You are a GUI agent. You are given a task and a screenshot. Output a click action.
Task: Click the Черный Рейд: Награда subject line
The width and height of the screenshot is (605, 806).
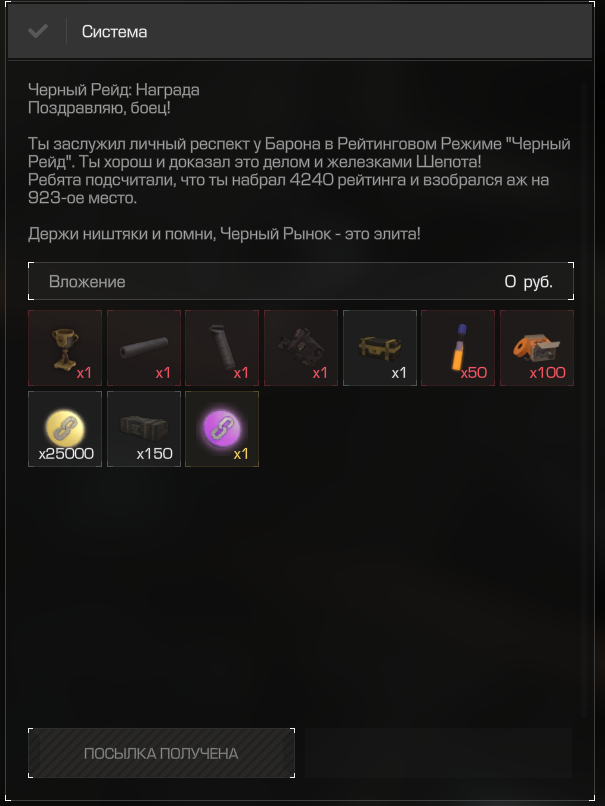pos(114,90)
